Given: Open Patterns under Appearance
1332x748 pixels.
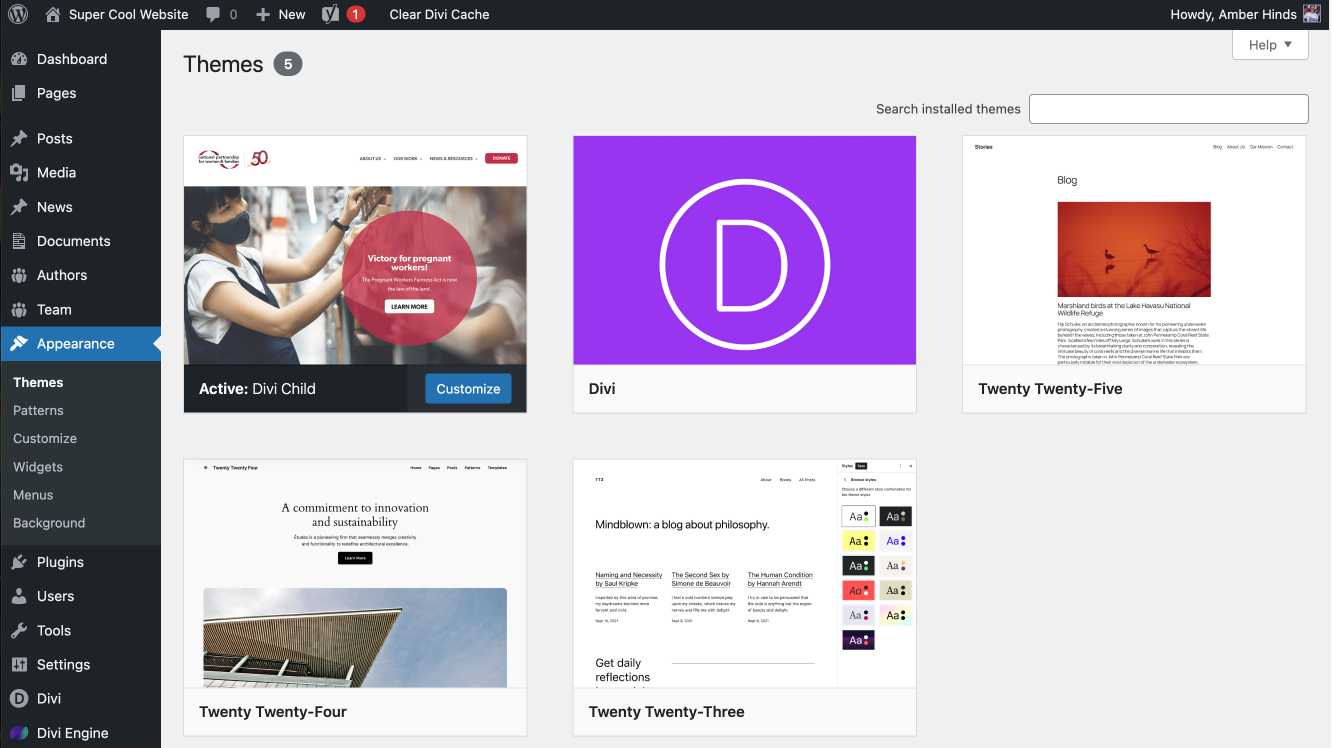Looking at the screenshot, I should [x=38, y=410].
